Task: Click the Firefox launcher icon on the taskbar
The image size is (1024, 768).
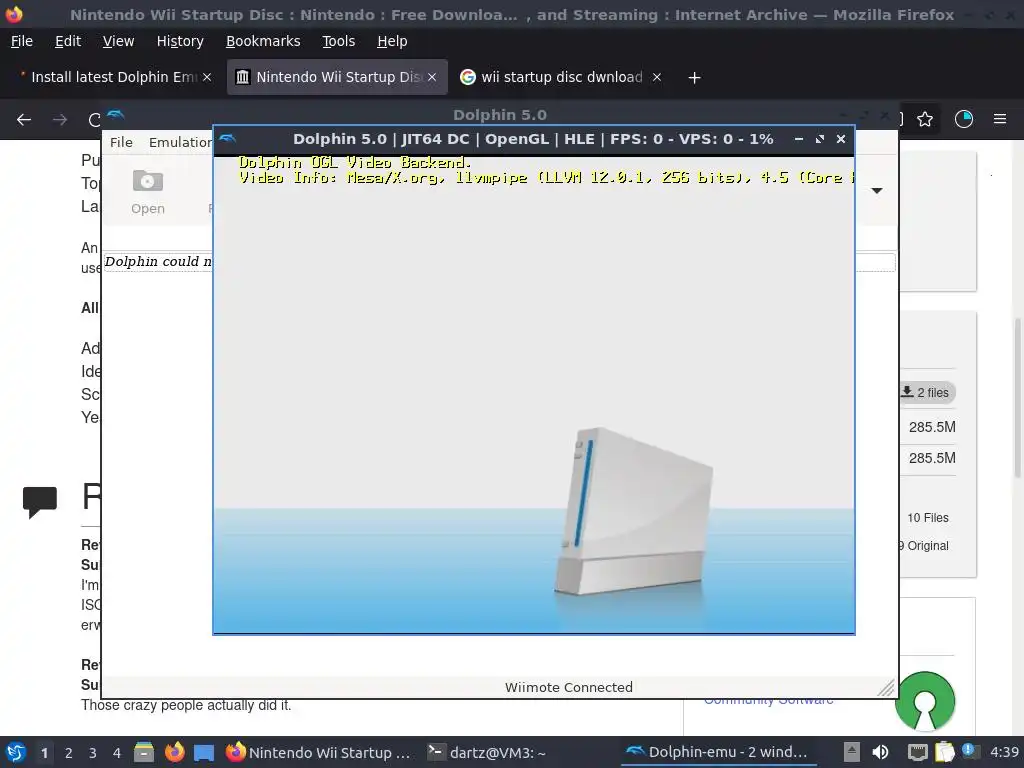Action: click(x=174, y=752)
